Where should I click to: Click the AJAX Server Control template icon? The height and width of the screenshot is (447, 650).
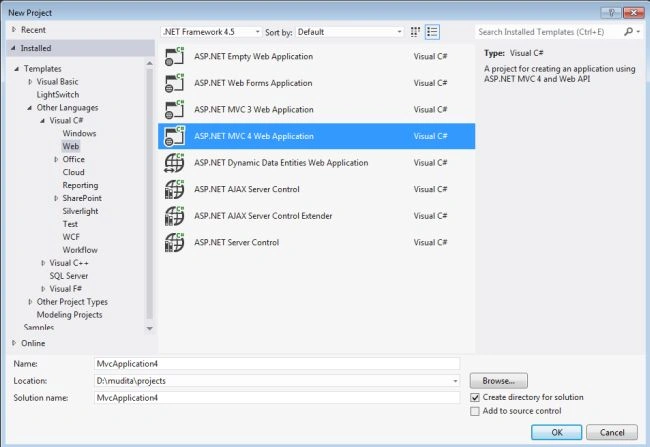pyautogui.click(x=174, y=189)
